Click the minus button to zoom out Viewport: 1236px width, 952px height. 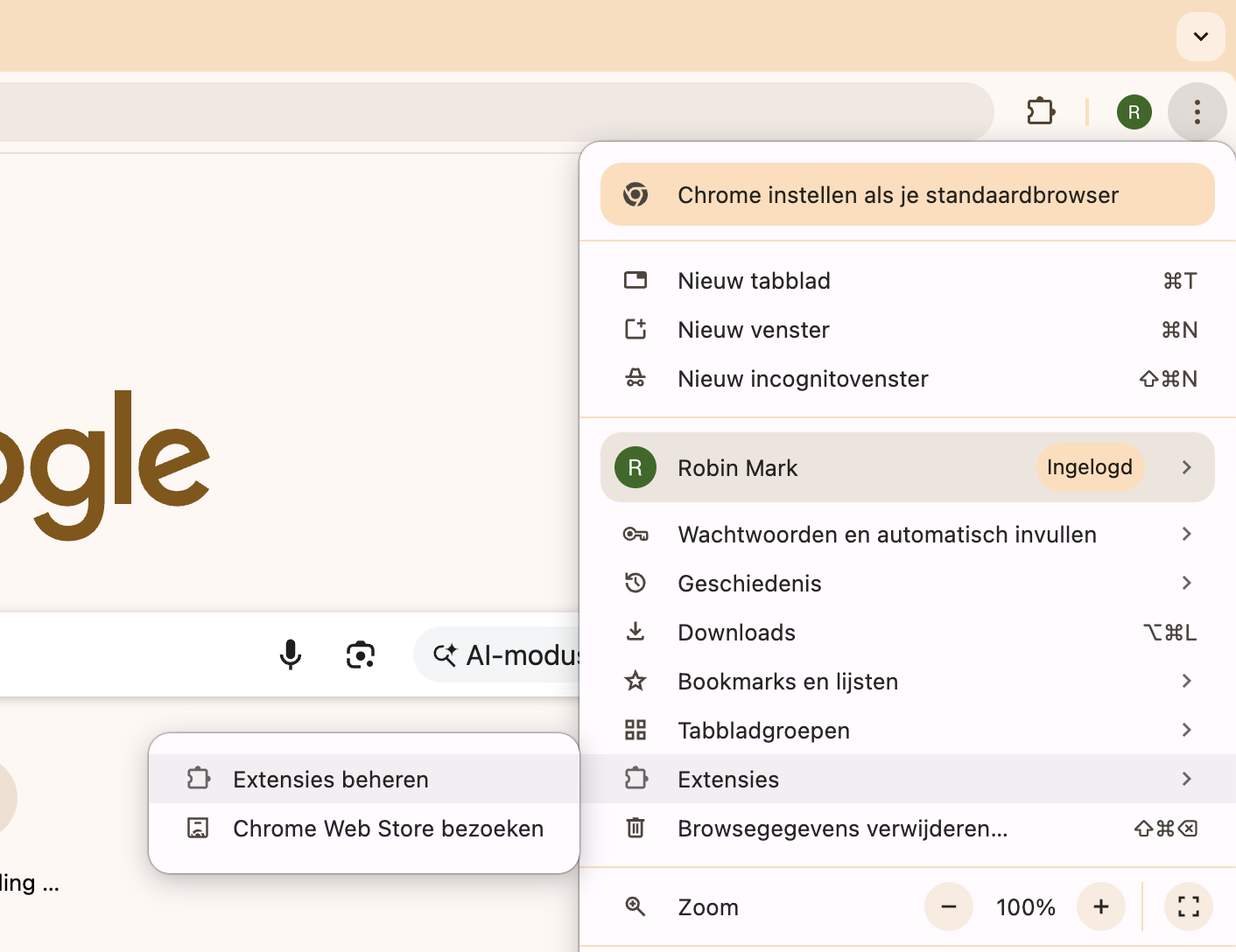click(x=949, y=906)
